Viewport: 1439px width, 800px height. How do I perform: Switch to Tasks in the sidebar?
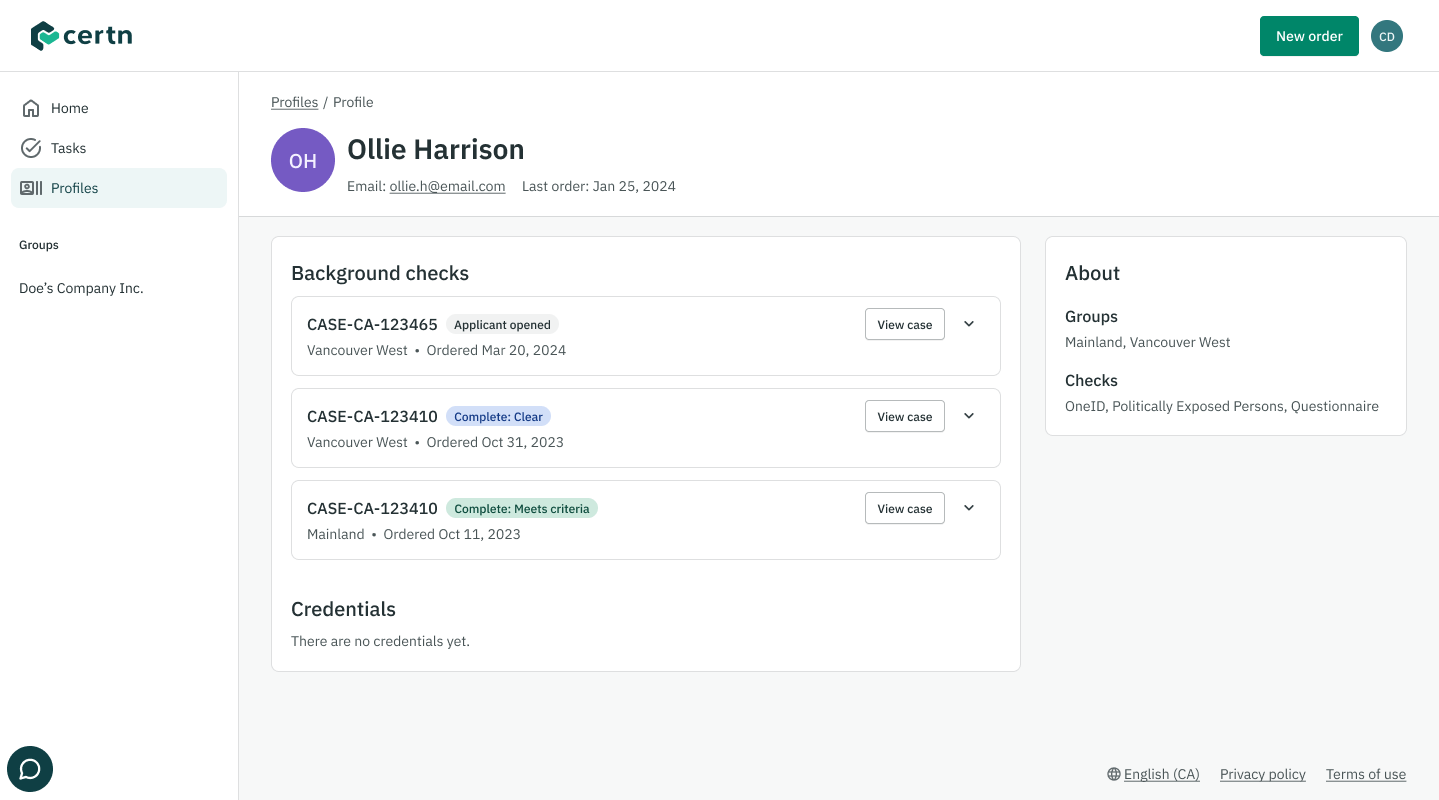coord(68,148)
